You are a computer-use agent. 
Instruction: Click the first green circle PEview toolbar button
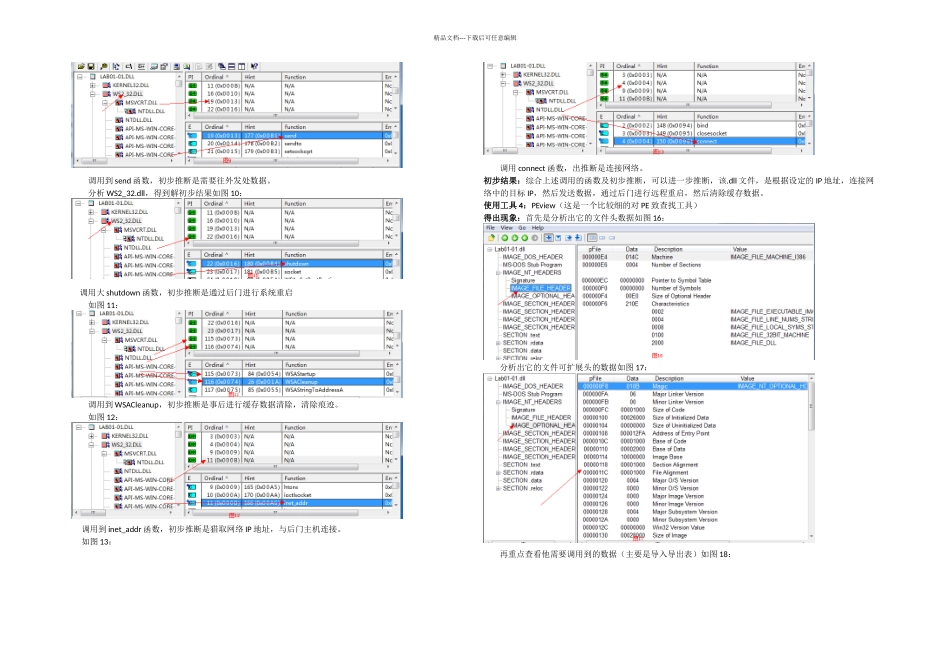click(x=504, y=238)
